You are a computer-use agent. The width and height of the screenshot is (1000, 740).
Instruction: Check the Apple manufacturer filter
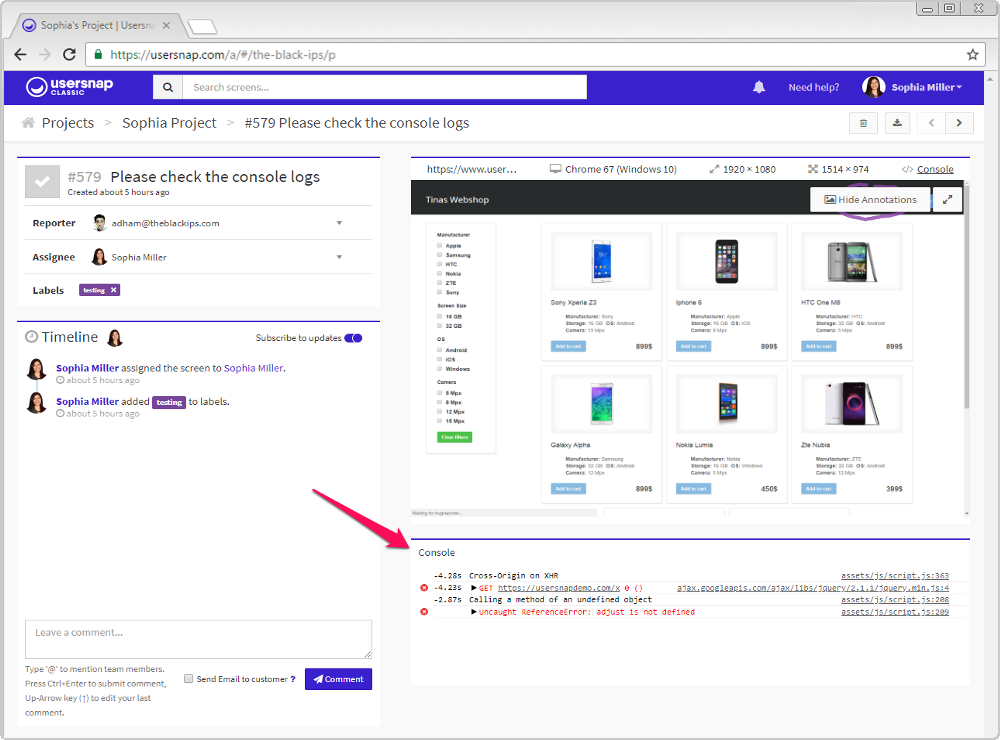click(x=439, y=246)
